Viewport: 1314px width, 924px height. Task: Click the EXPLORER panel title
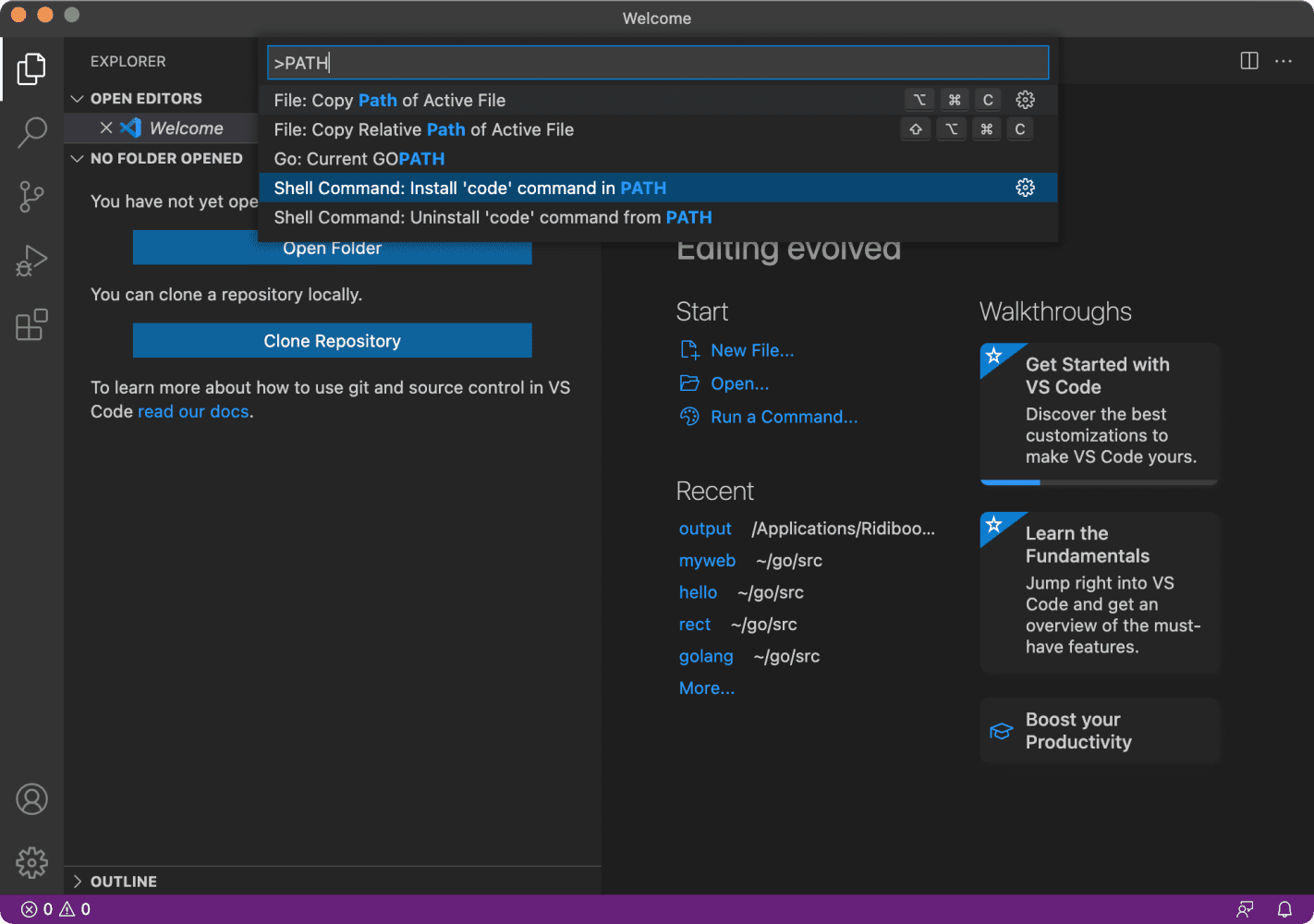(x=128, y=61)
